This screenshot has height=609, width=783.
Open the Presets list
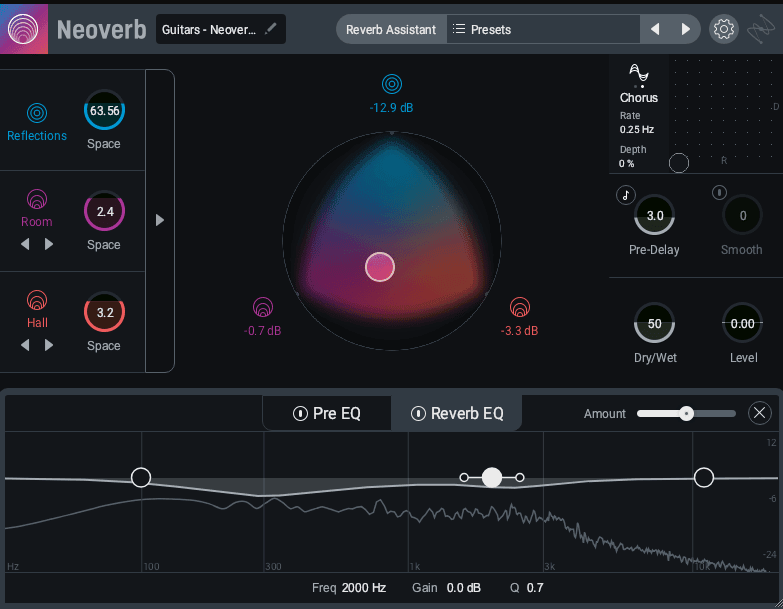click(543, 29)
